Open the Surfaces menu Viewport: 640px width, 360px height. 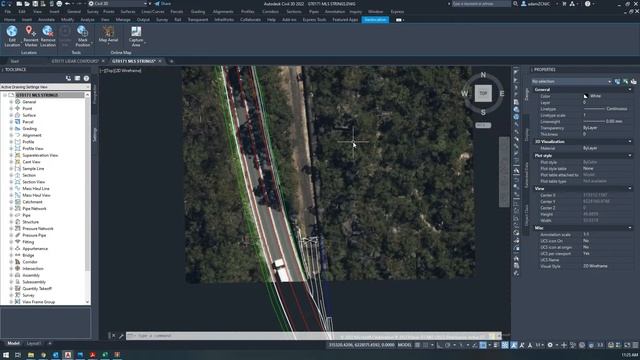(x=128, y=12)
